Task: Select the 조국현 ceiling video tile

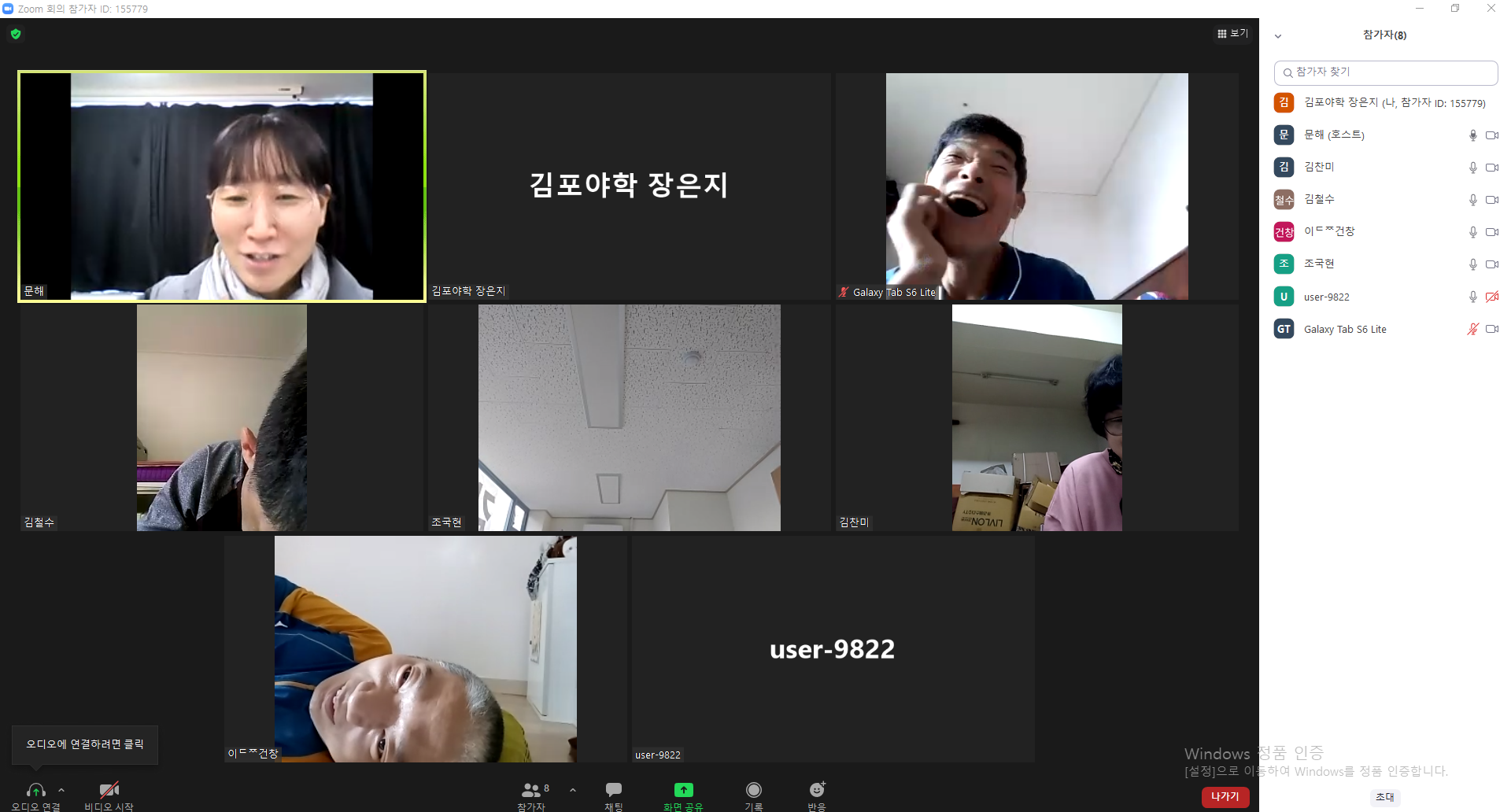Action: coord(630,418)
